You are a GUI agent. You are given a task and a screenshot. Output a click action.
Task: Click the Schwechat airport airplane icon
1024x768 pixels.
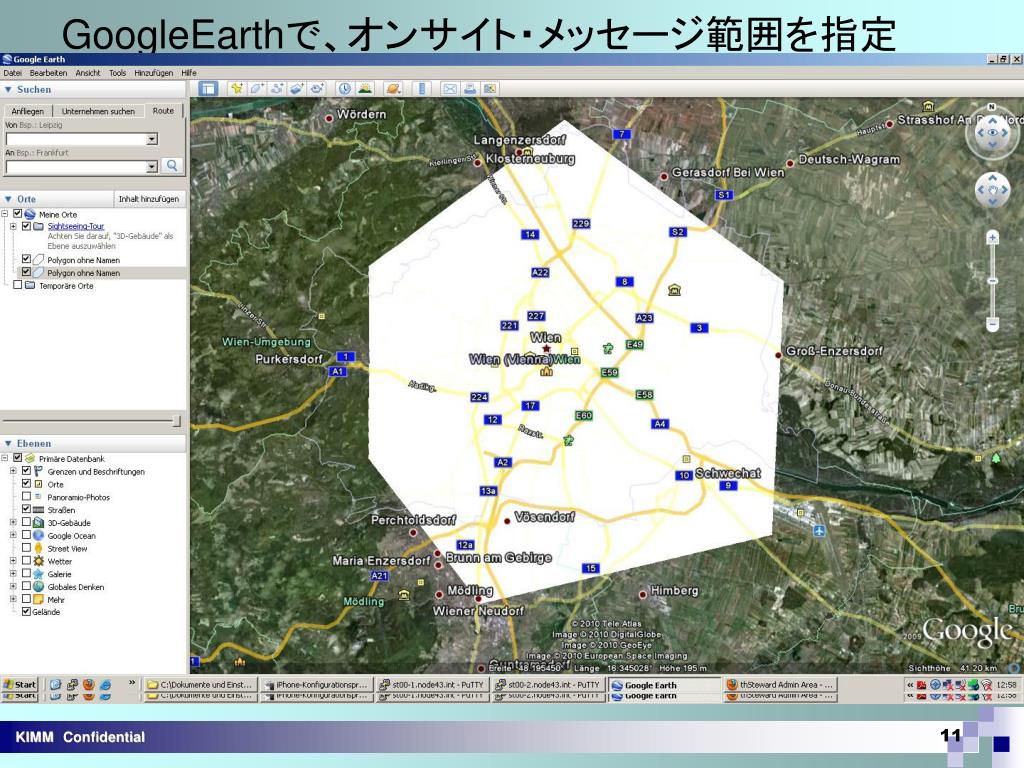coord(819,530)
